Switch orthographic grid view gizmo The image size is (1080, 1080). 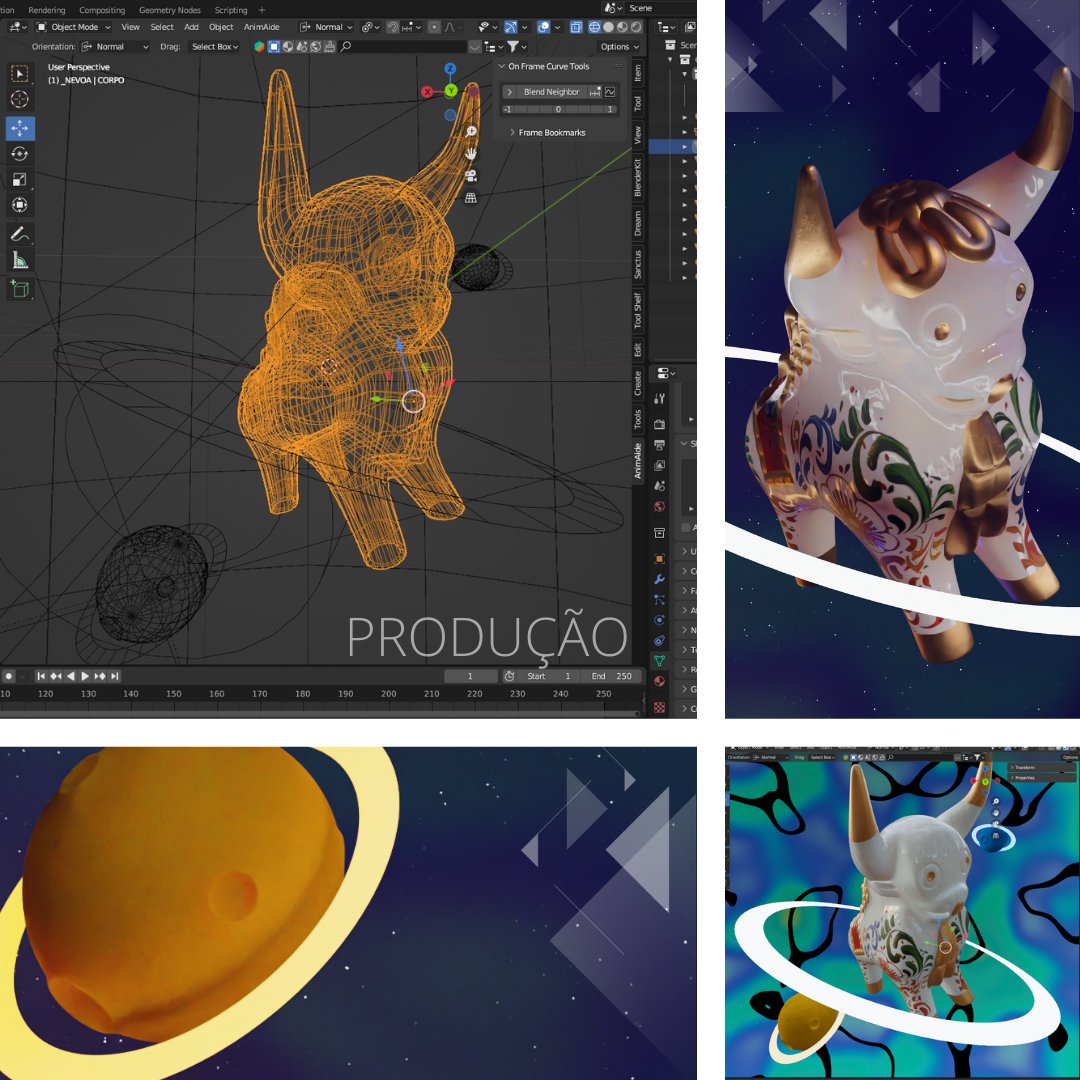[x=471, y=198]
